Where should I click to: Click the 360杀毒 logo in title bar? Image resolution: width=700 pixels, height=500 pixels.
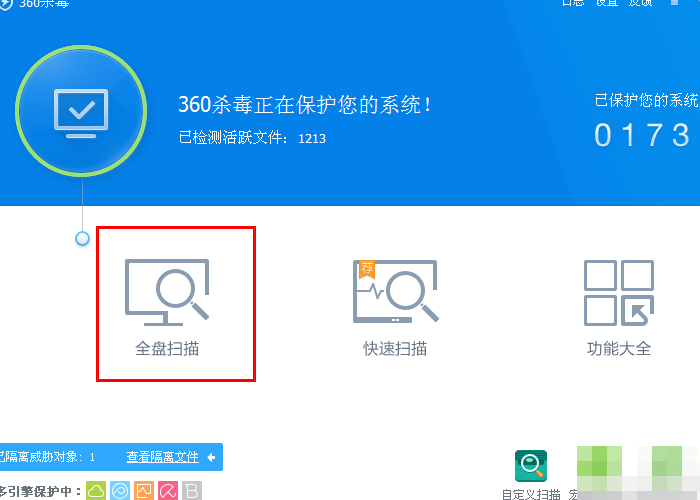pos(6,4)
